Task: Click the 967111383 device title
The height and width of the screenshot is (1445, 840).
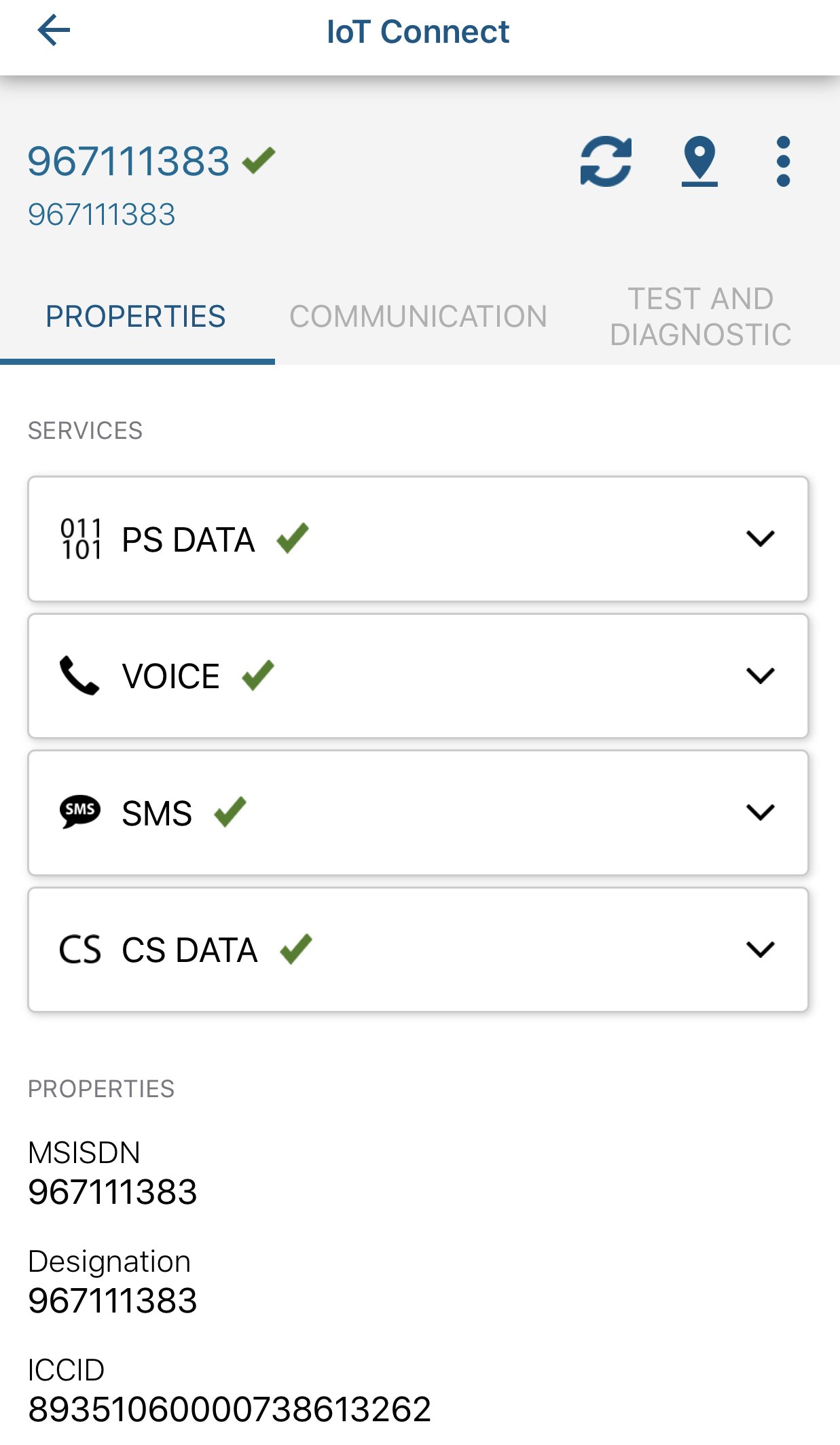Action: 129,161
